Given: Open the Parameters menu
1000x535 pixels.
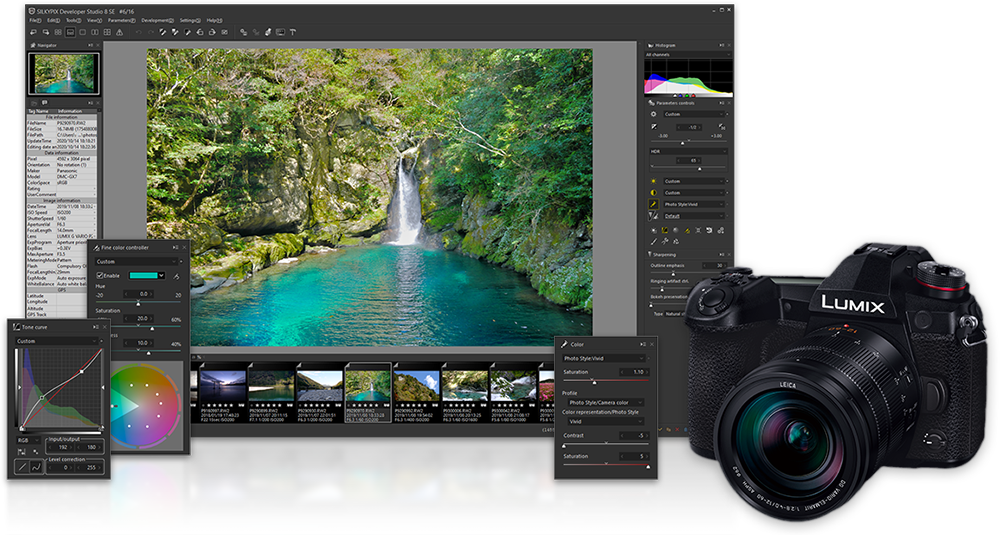Looking at the screenshot, I should (x=122, y=20).
